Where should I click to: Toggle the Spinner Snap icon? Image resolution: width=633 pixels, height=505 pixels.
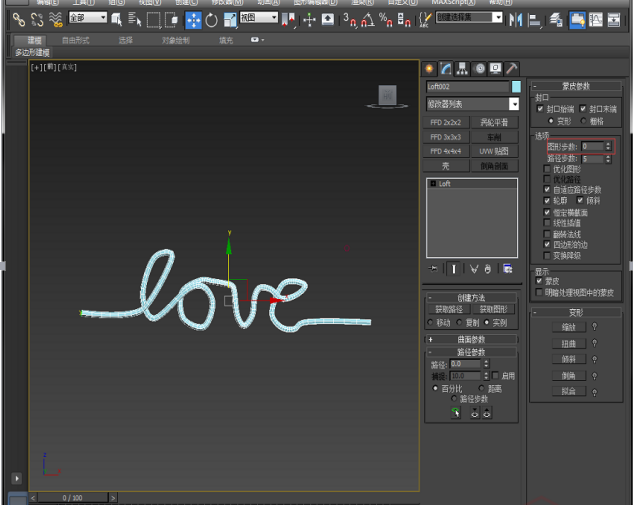(404, 19)
